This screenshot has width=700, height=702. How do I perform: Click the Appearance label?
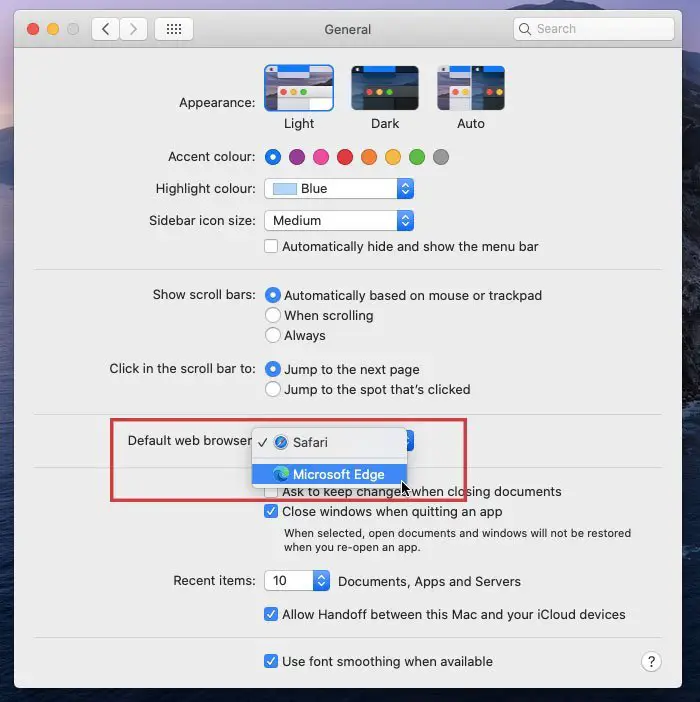point(217,103)
